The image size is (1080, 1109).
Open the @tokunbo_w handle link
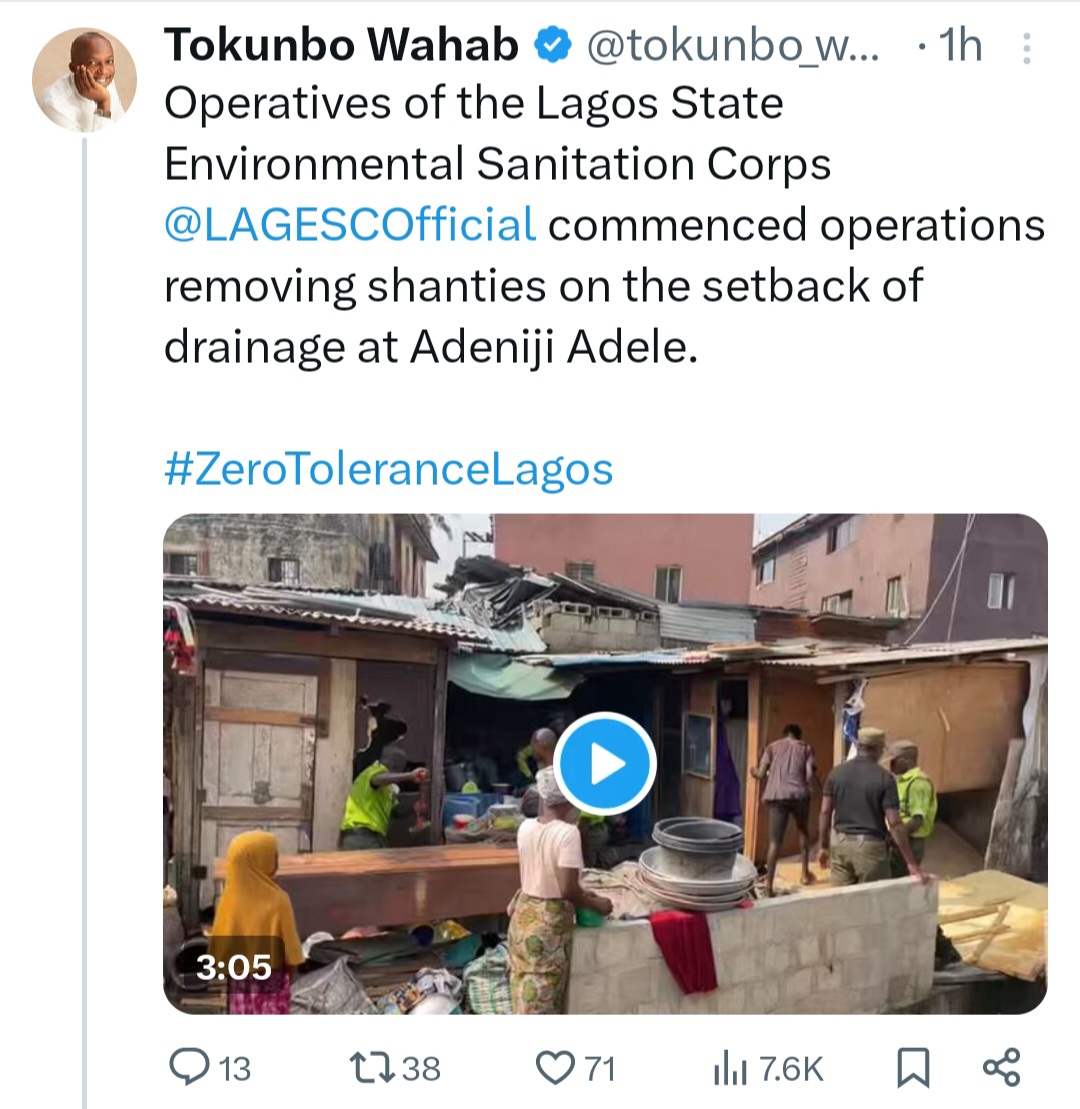[732, 46]
